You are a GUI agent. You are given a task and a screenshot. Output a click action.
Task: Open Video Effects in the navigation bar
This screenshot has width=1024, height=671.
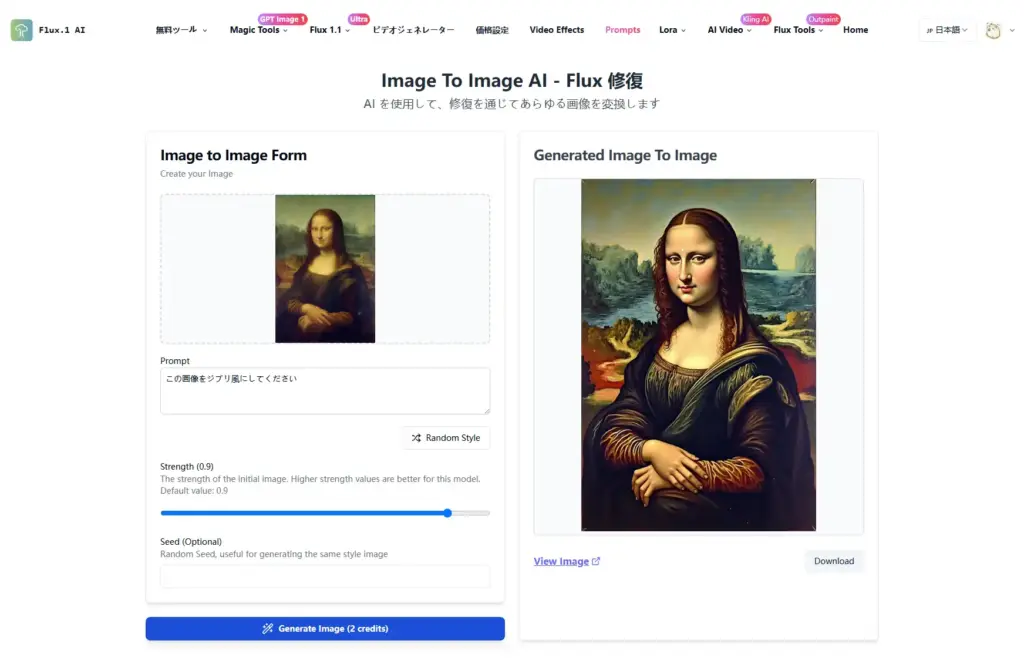point(556,30)
